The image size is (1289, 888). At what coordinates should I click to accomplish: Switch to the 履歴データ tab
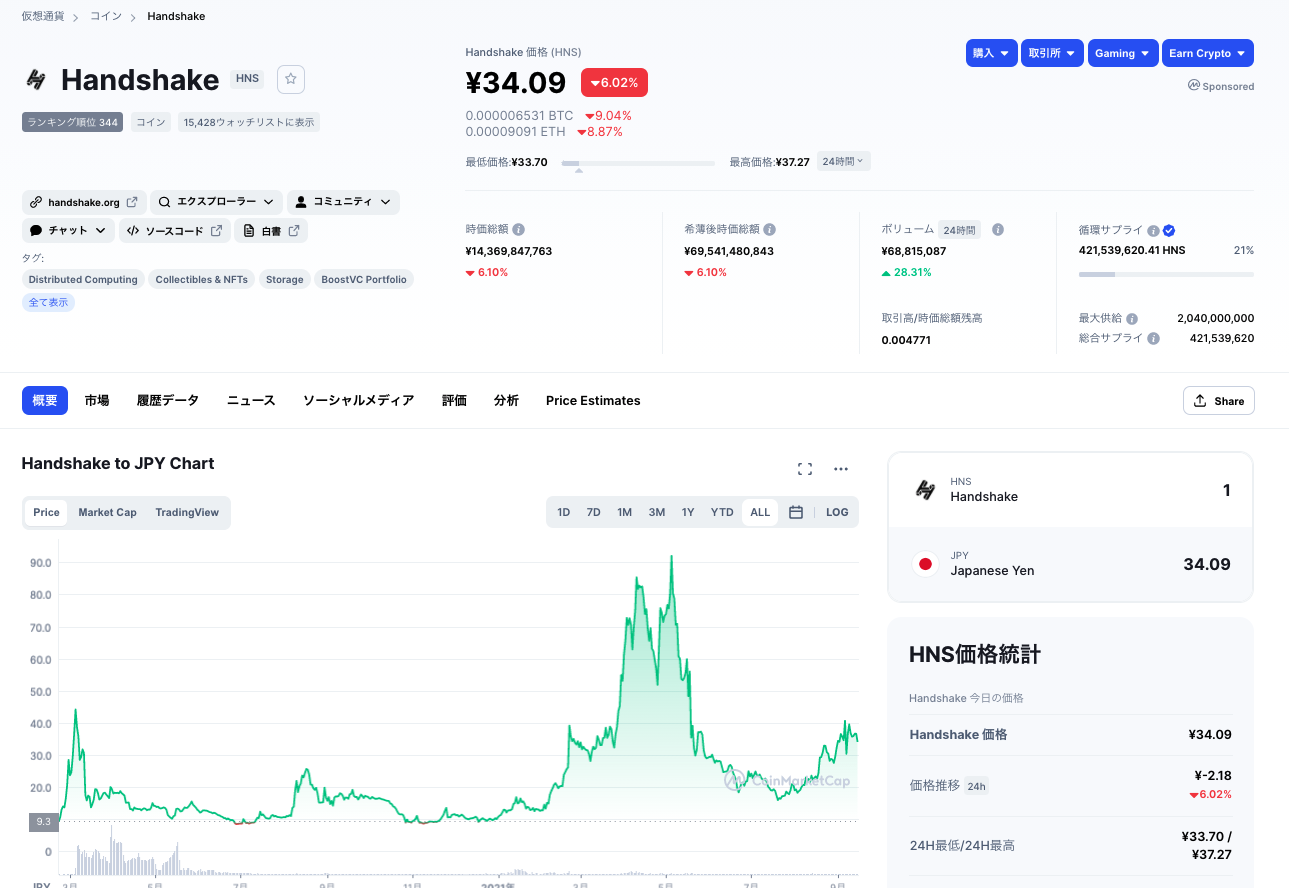(168, 400)
